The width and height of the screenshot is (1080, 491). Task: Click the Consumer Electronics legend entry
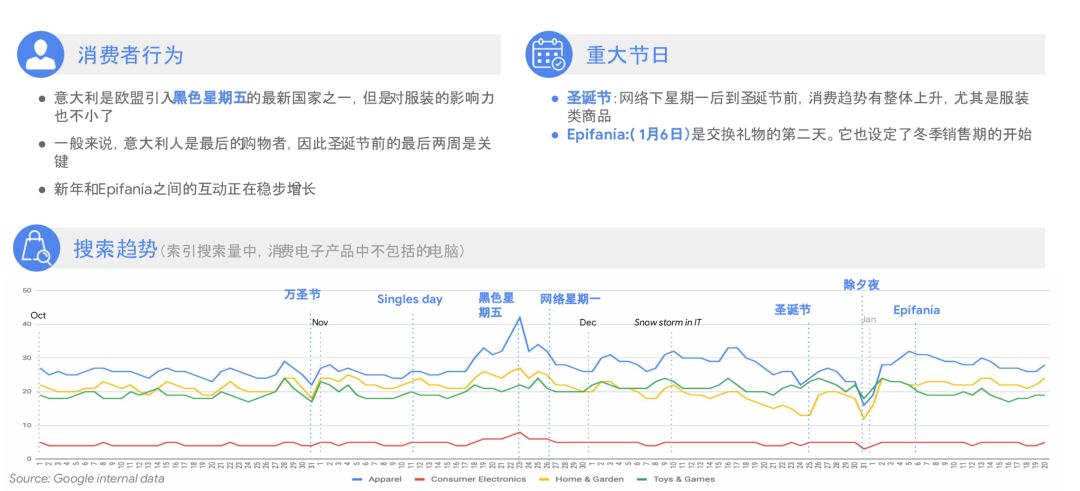pyautogui.click(x=470, y=479)
